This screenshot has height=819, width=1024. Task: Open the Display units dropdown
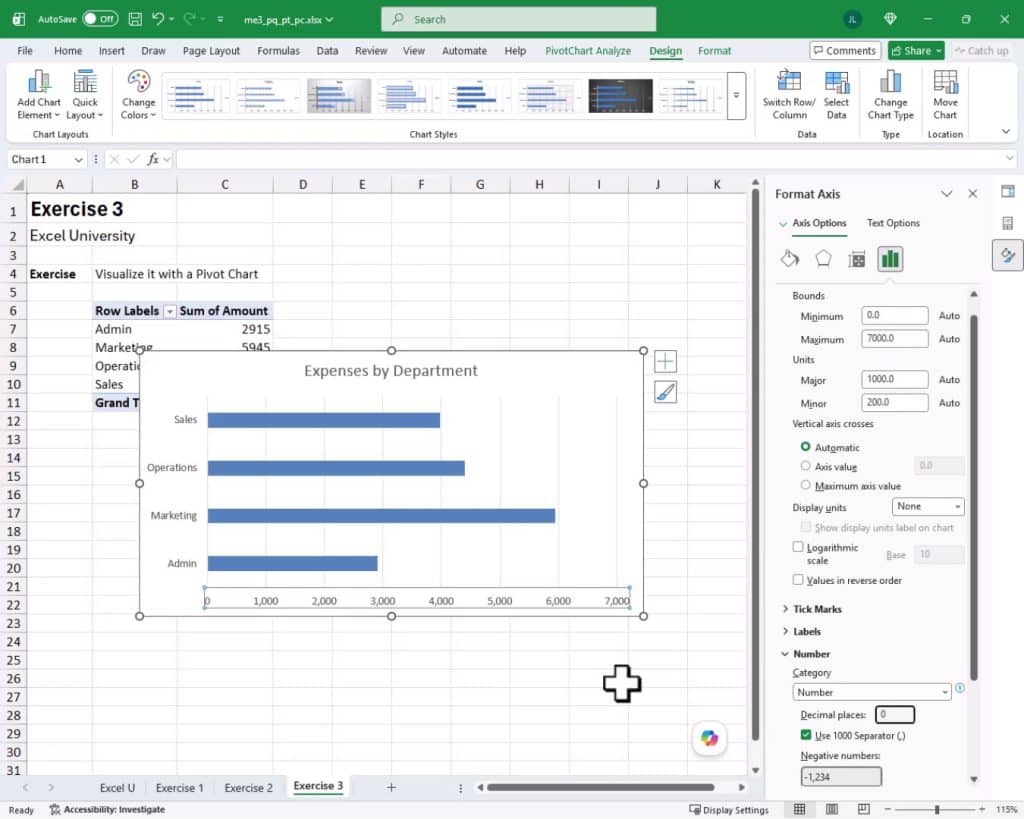click(x=927, y=506)
